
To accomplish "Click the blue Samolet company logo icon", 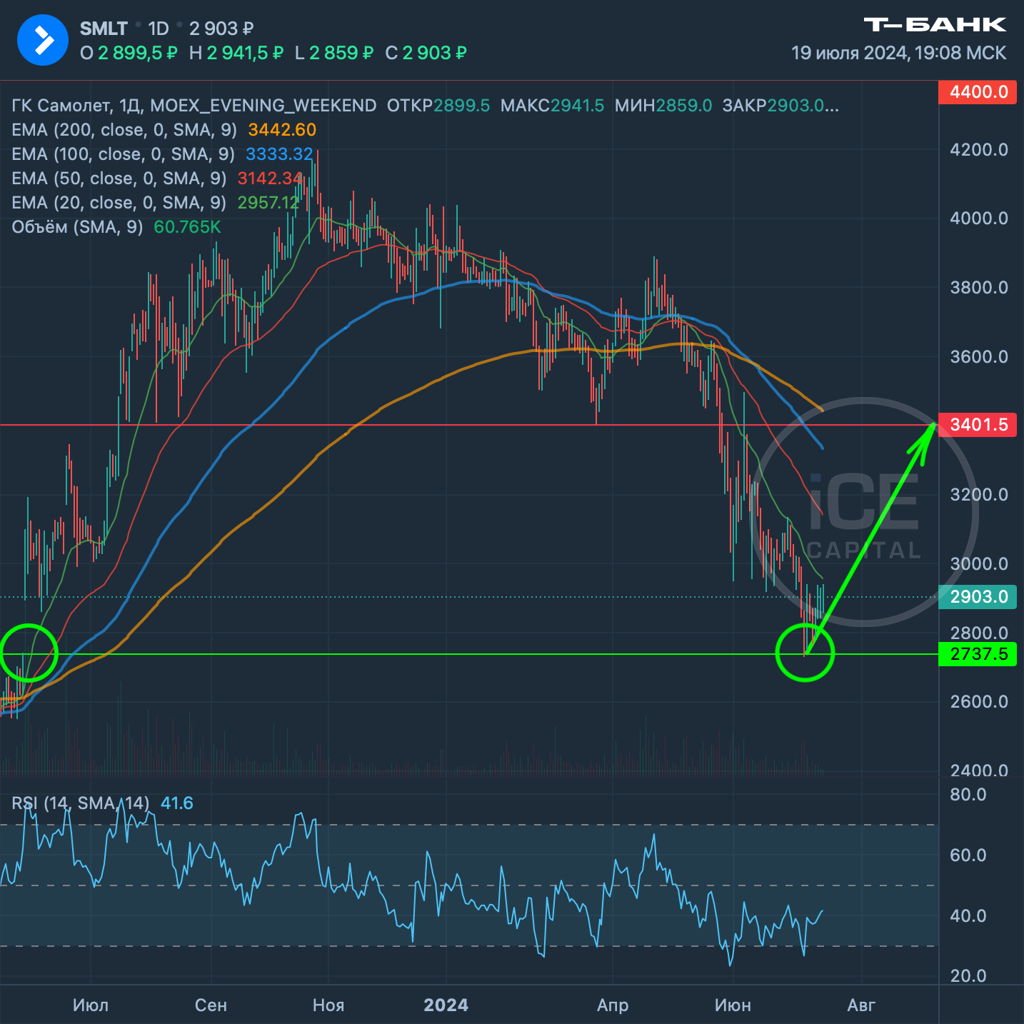I will pos(42,40).
